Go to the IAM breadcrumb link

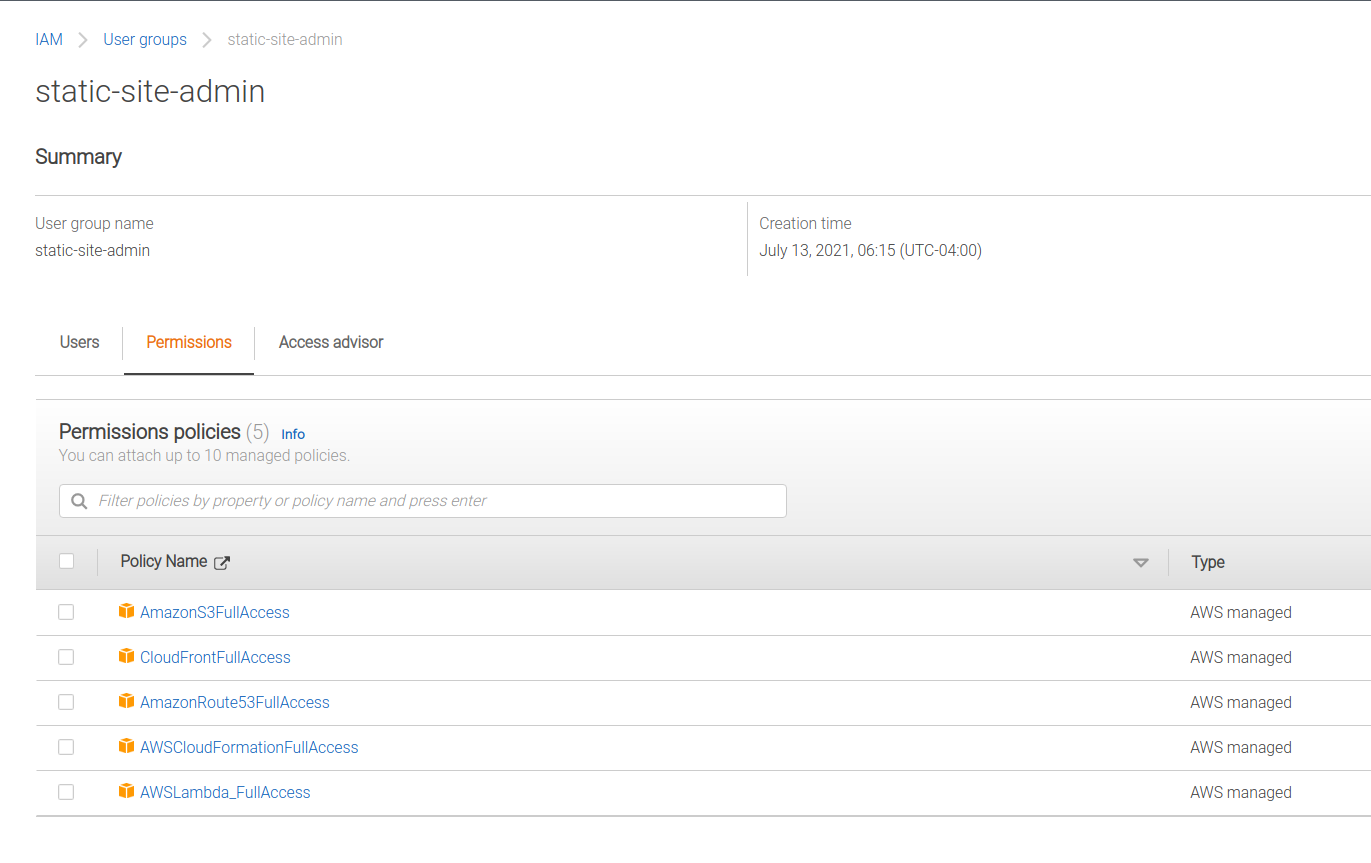[x=49, y=40]
